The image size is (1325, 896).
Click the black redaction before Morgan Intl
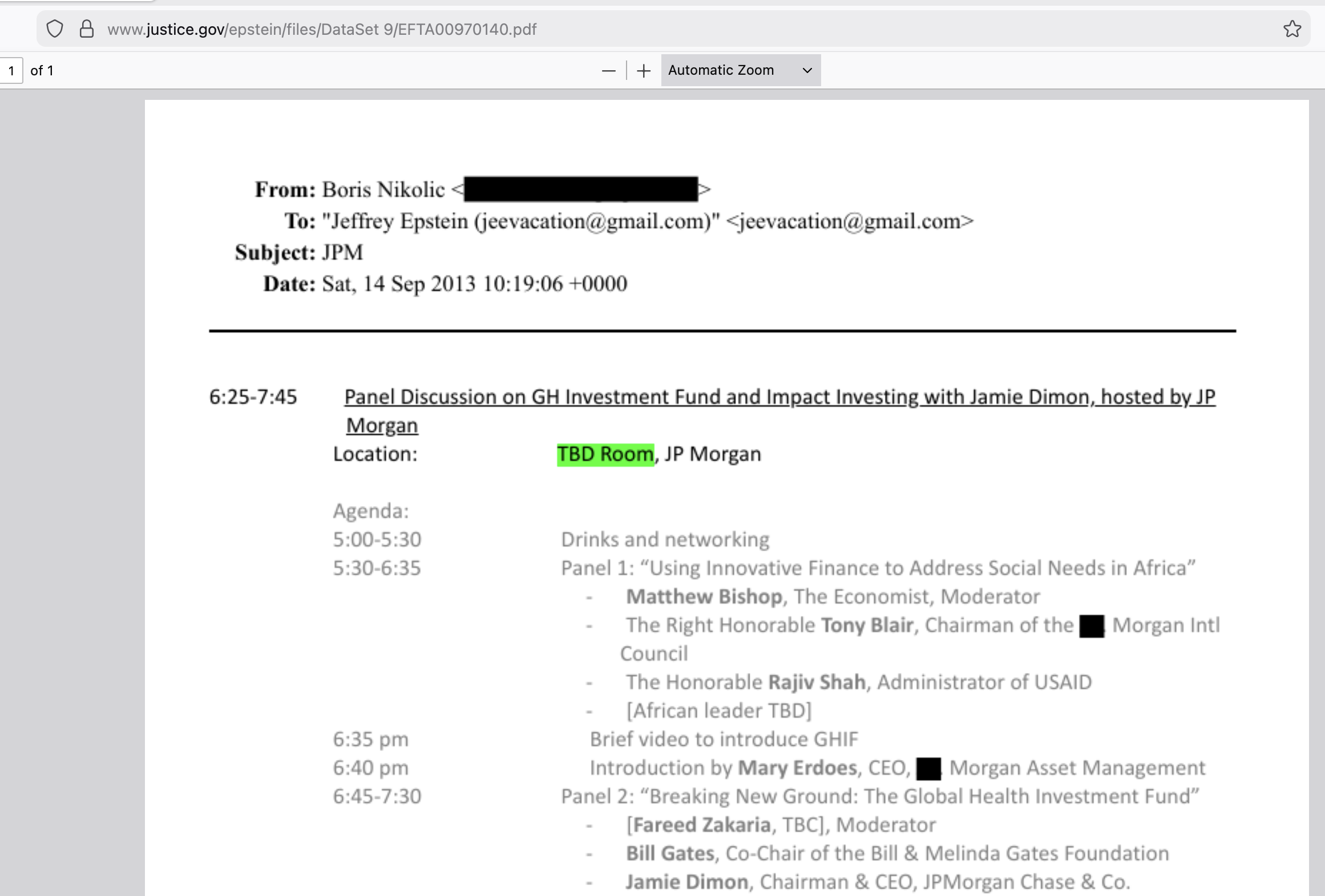tap(1091, 626)
